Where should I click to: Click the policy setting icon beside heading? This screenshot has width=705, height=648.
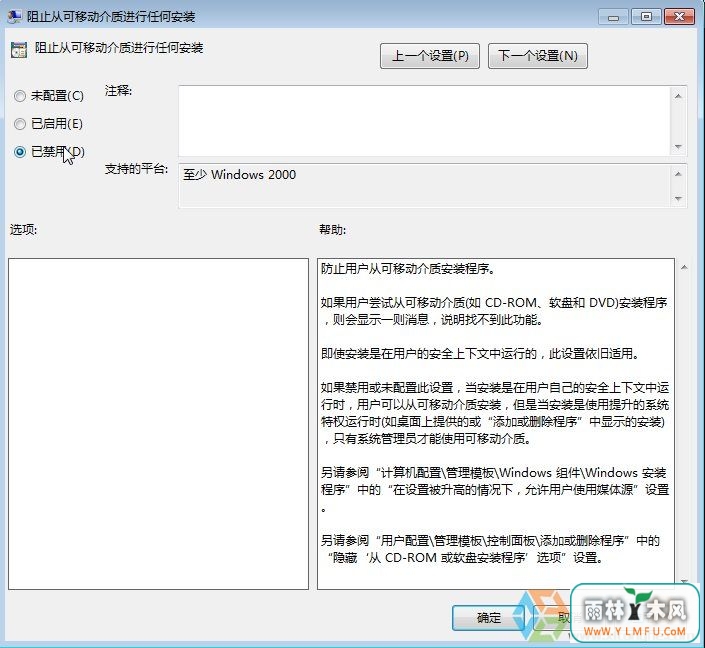19,49
